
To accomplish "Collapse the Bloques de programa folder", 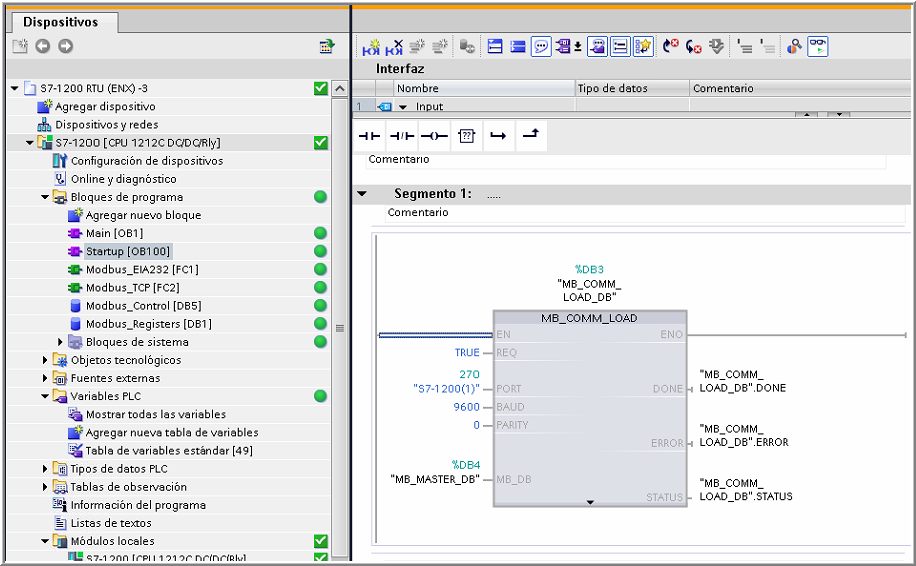I will [x=45, y=197].
